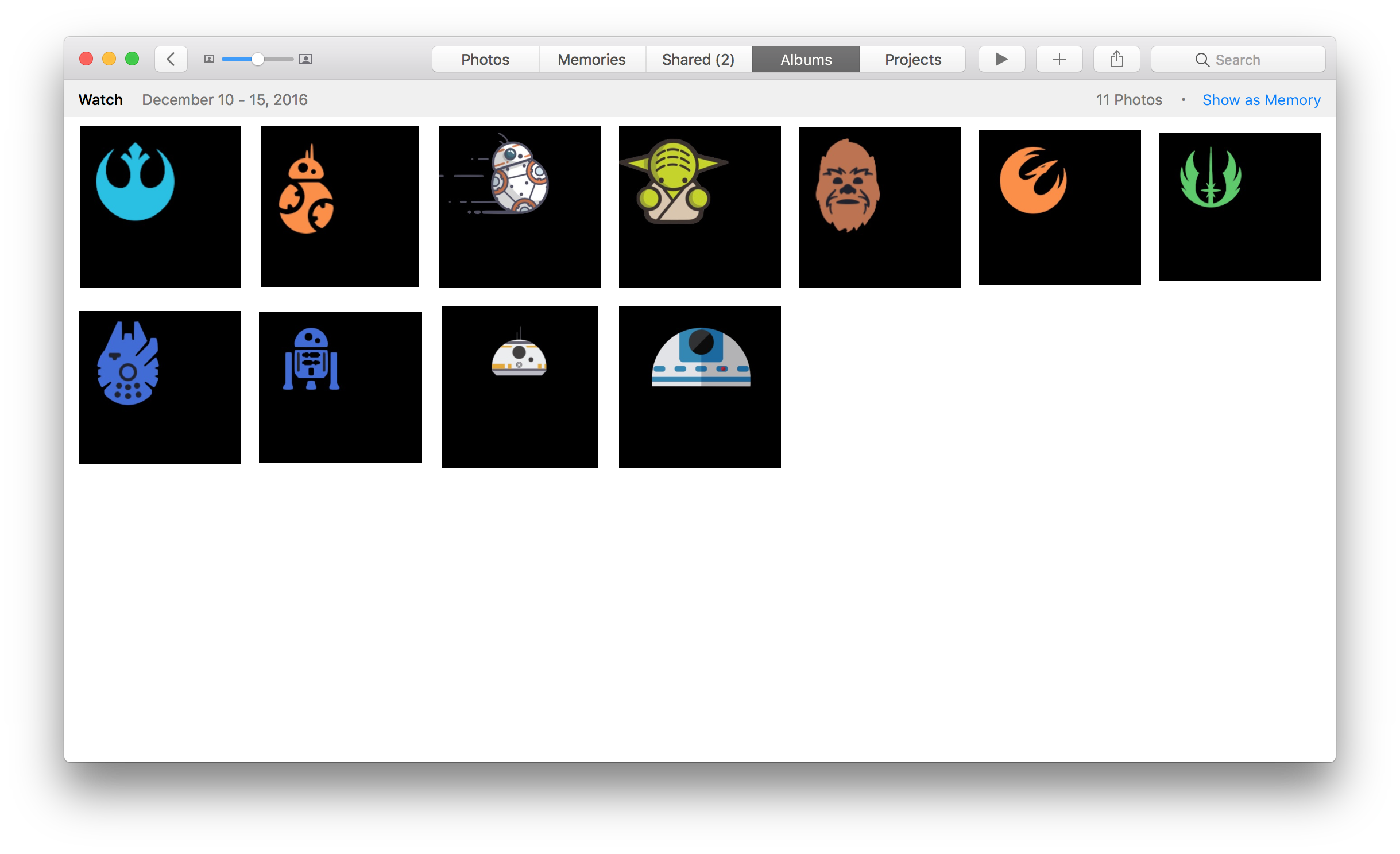Select the BB-8 head dome photo
1400x854 pixels.
pyautogui.click(x=520, y=387)
